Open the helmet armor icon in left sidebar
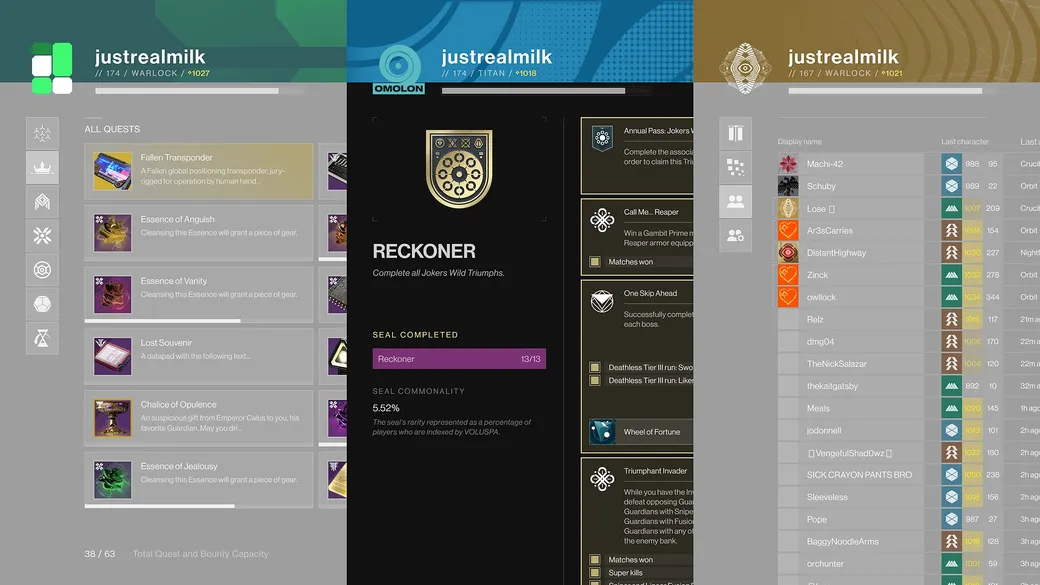The height and width of the screenshot is (585, 1040). (x=42, y=202)
